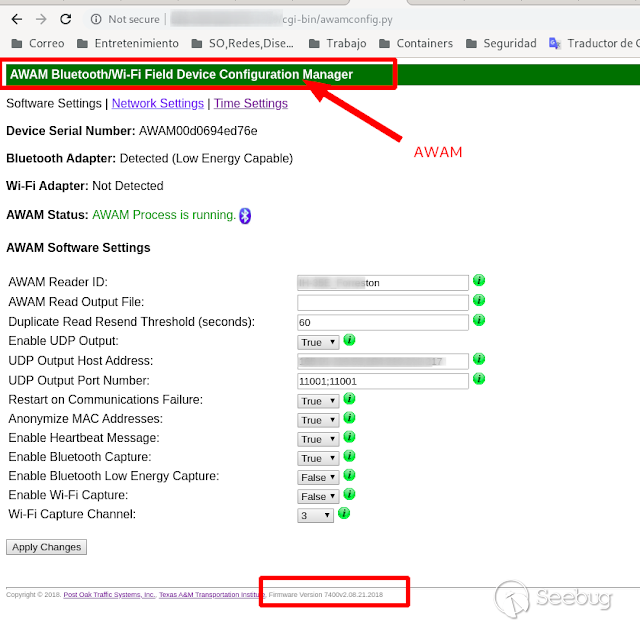Show info for Duplicate Read Resend Threshold

point(479,320)
